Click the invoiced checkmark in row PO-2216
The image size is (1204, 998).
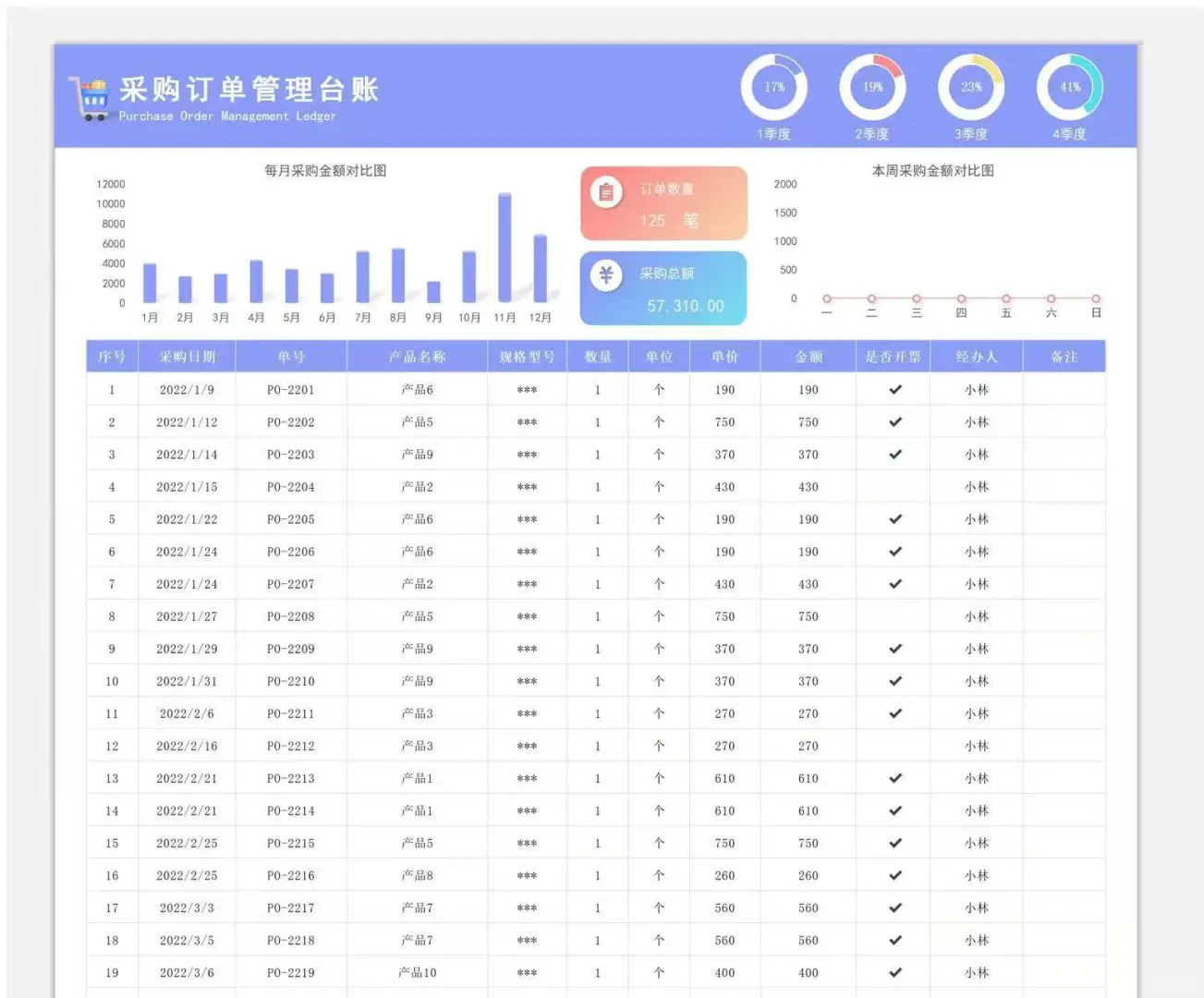point(894,875)
